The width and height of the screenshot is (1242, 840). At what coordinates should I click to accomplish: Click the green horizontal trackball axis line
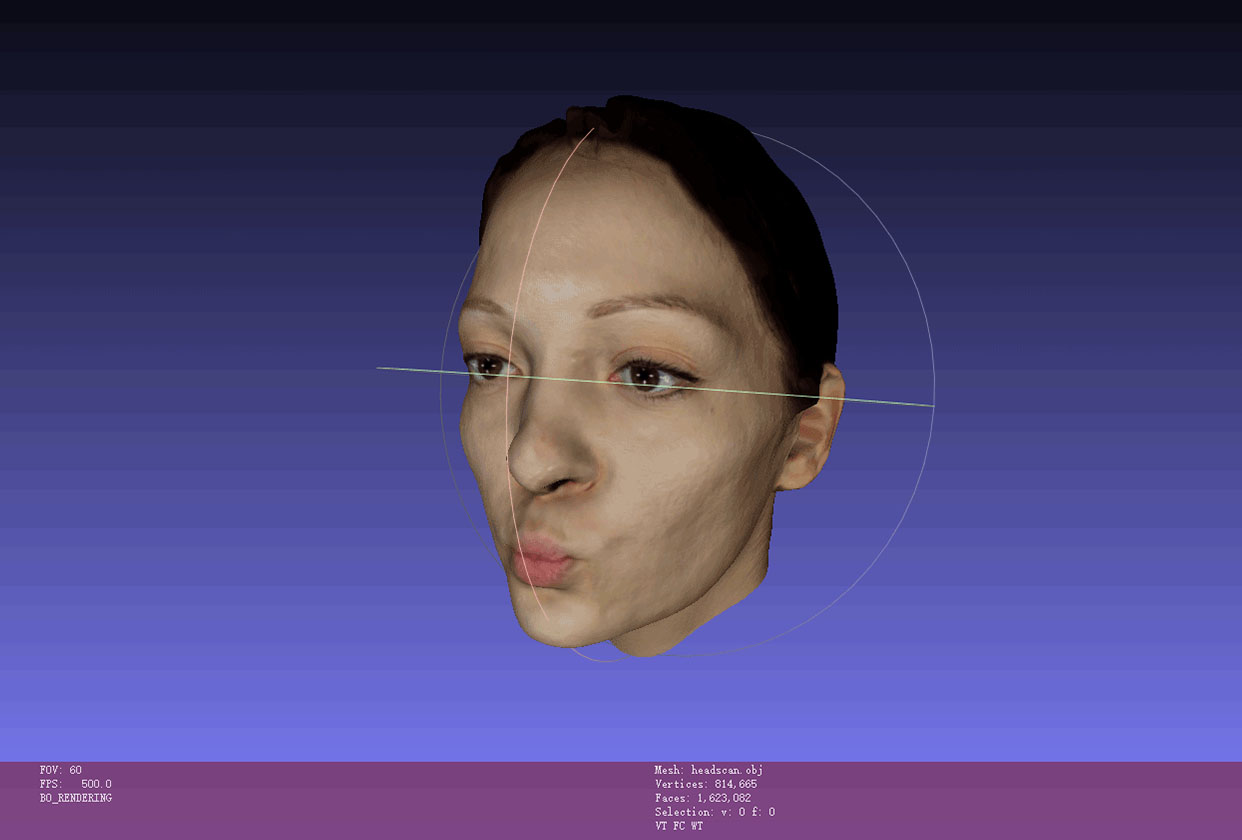(x=655, y=386)
